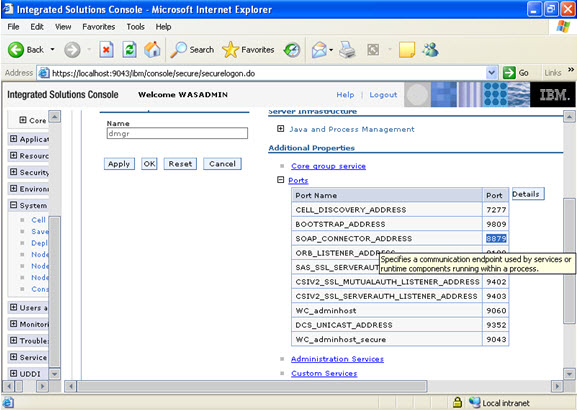Go to the Home page icon
This screenshot has height=410, width=577.
pos(152,50)
